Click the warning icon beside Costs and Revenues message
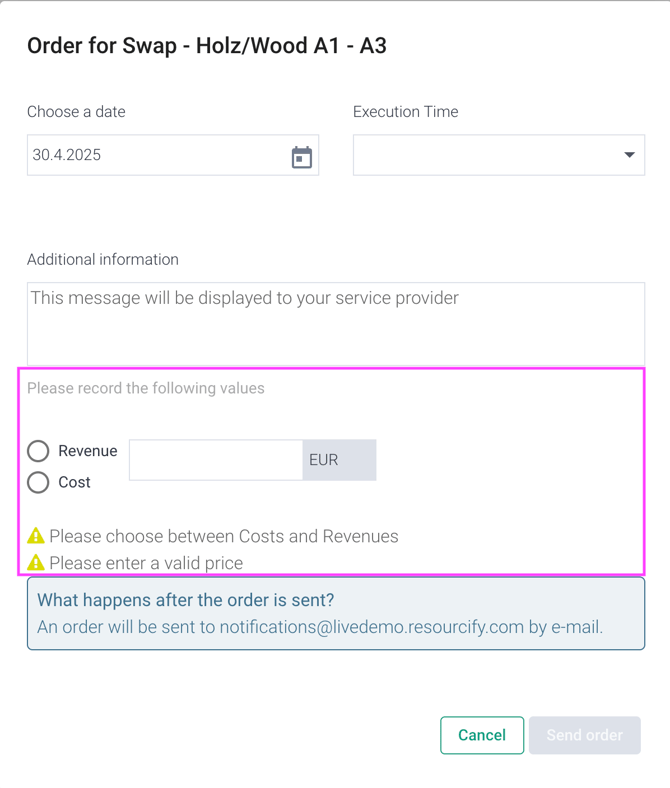The image size is (670, 788). [x=36, y=536]
